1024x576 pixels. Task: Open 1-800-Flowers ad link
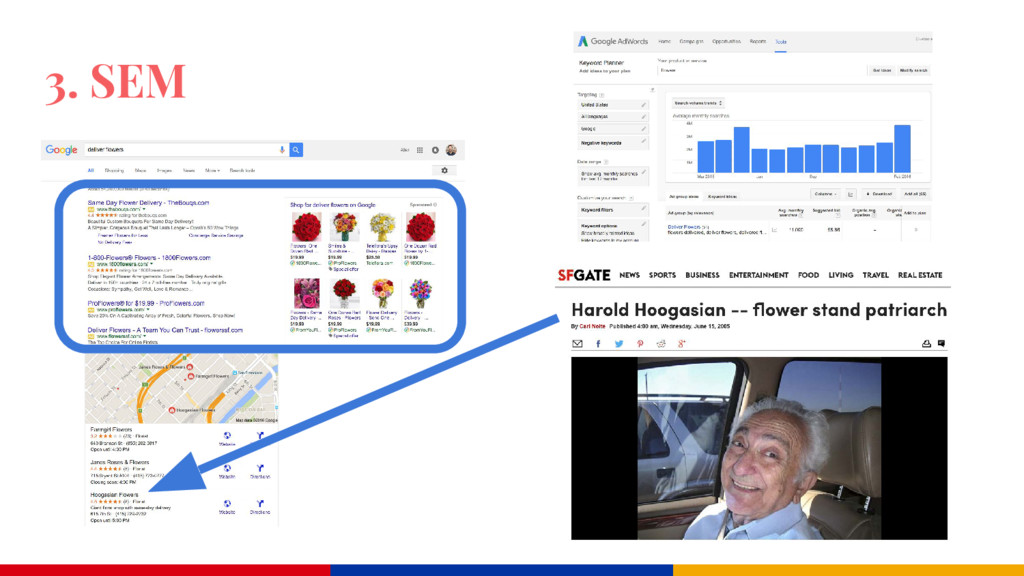point(149,257)
